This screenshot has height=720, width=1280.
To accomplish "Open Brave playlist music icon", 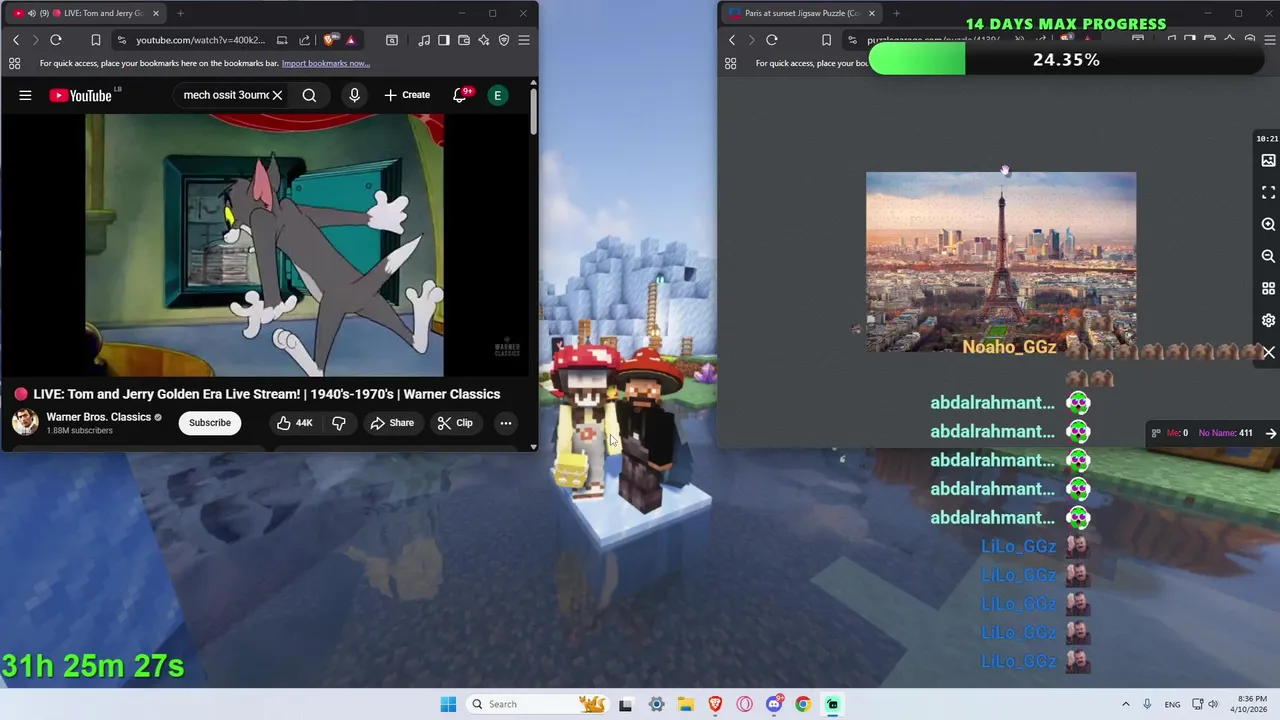I will 425,40.
